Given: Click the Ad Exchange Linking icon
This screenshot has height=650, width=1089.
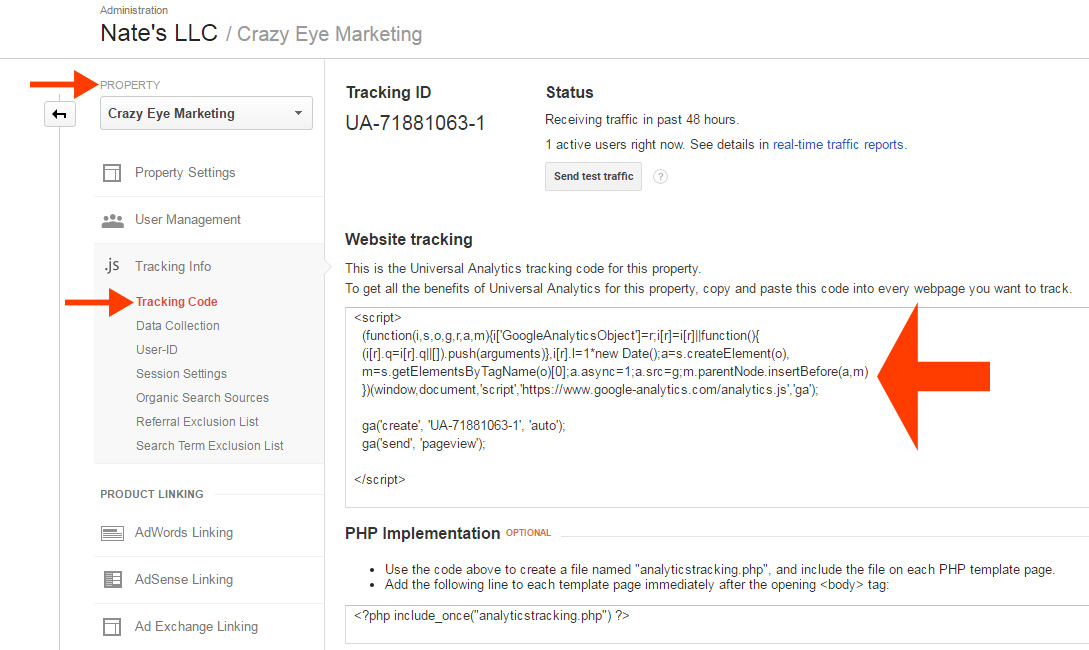Looking at the screenshot, I should pos(112,627).
